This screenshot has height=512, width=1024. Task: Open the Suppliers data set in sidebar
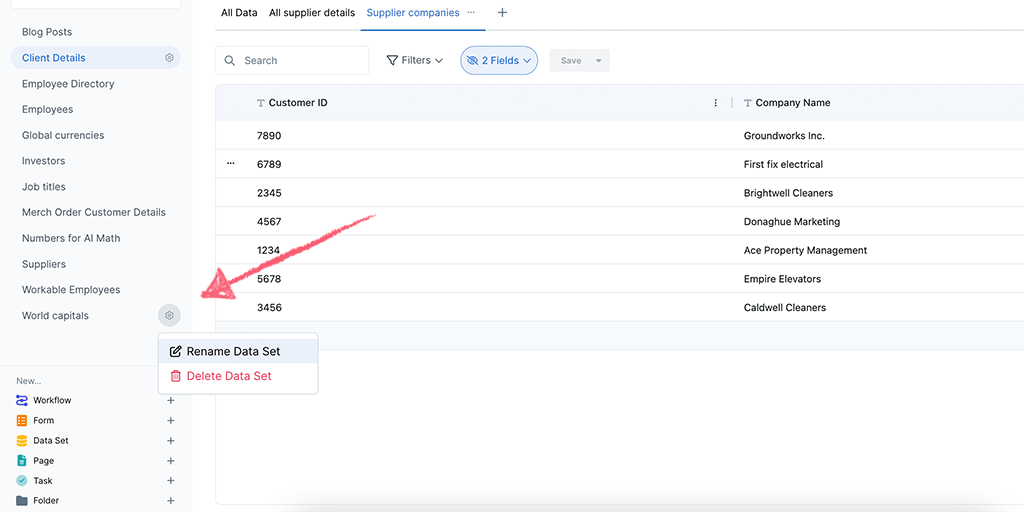click(44, 264)
